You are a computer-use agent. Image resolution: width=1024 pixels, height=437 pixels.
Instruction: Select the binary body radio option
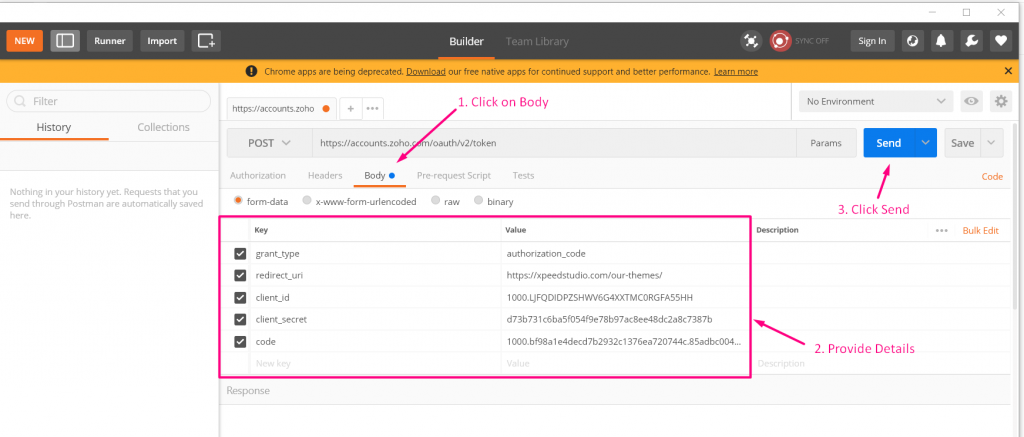(x=479, y=201)
